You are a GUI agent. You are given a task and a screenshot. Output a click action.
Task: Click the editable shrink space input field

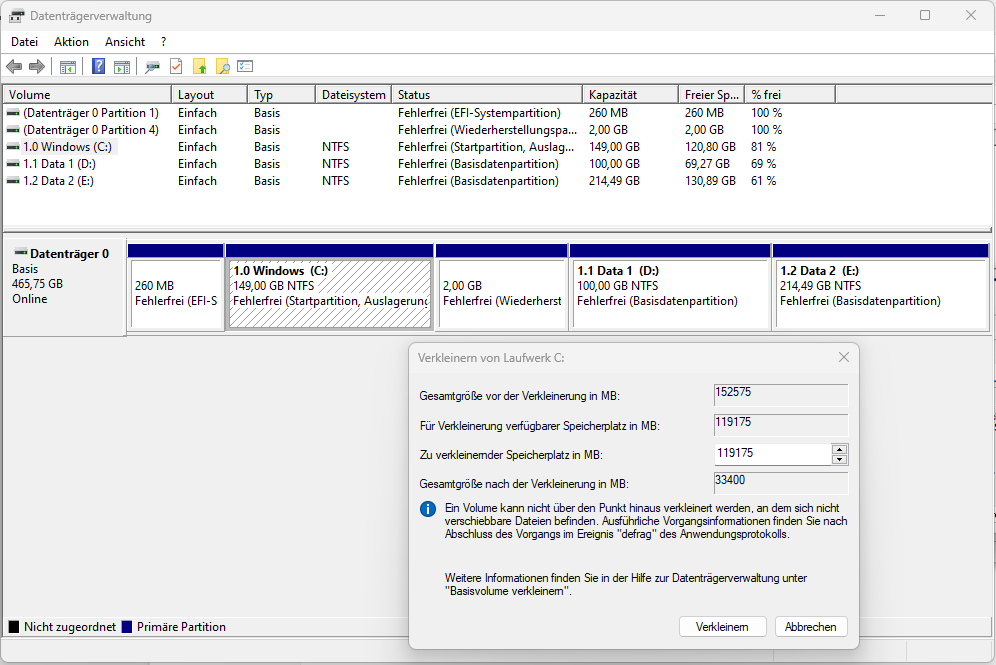pyautogui.click(x=770, y=454)
